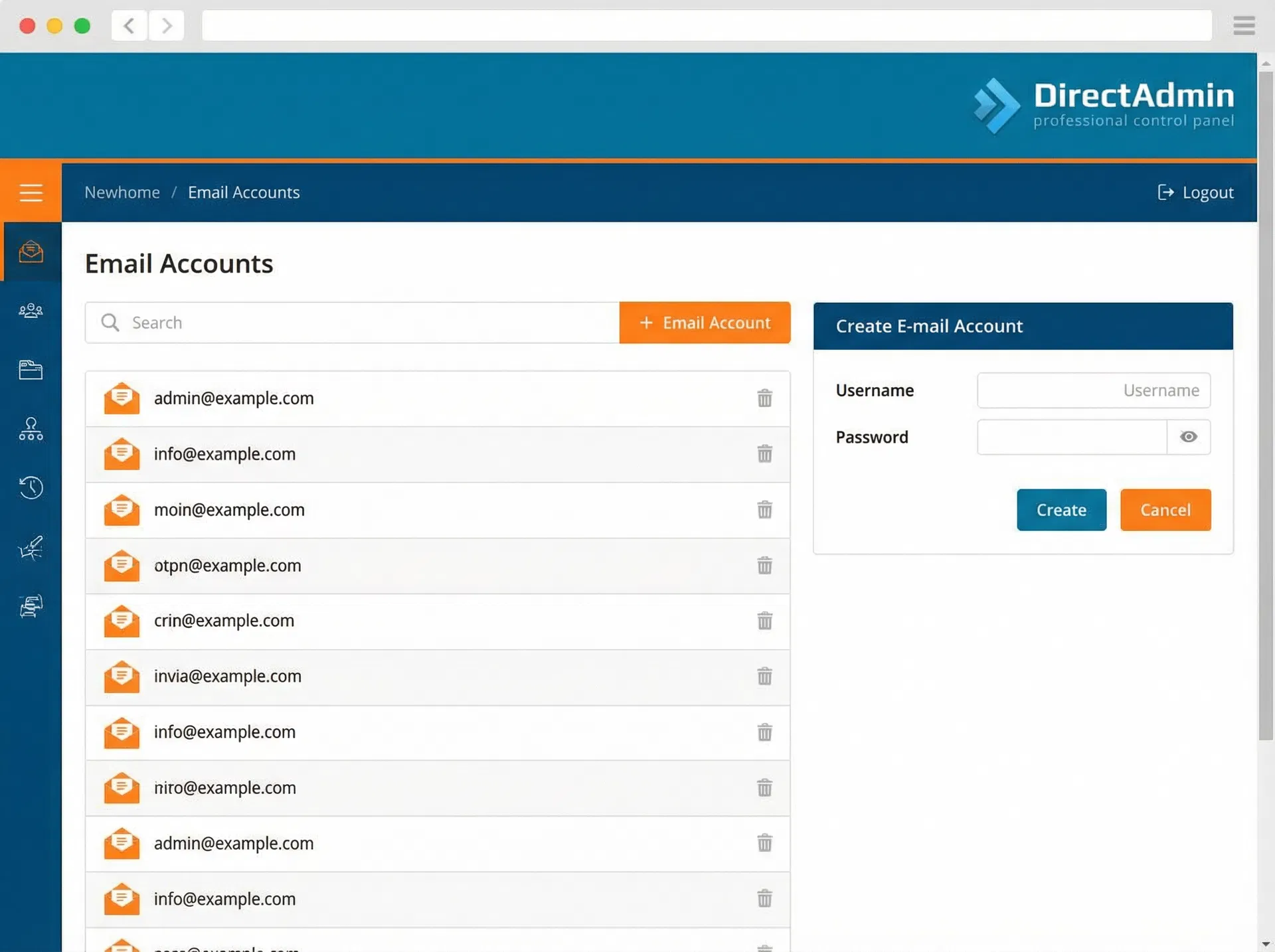Viewport: 1275px width, 952px height.
Task: Select the email envelope sidebar icon
Action: 31,252
